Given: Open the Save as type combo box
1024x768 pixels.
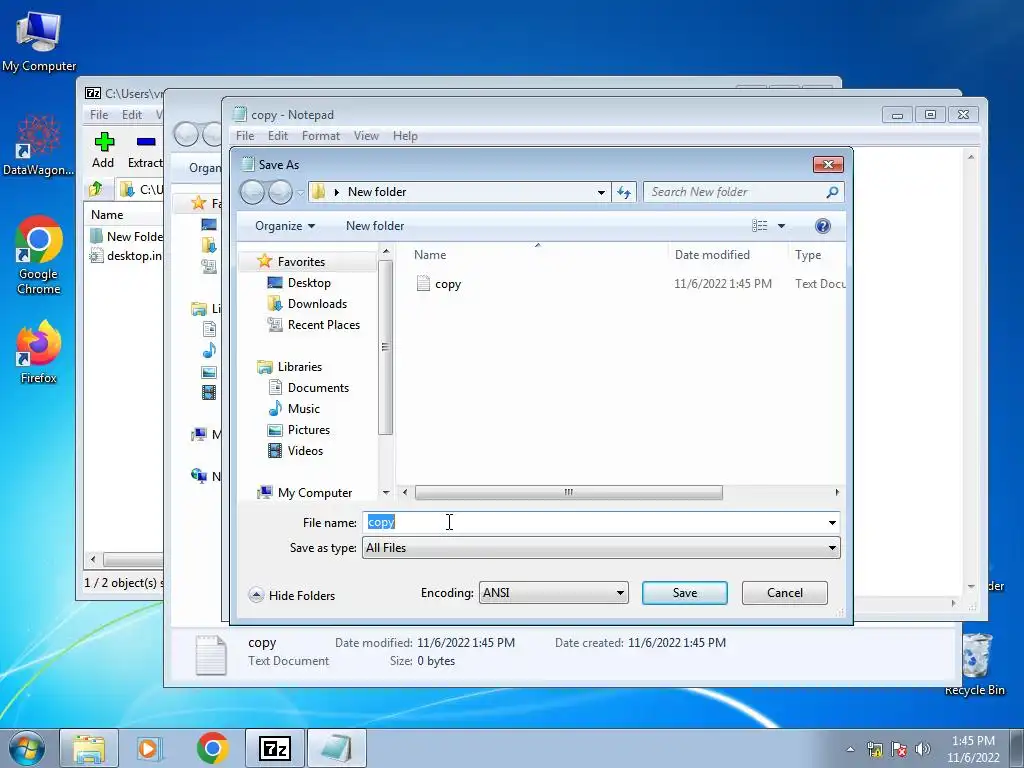Looking at the screenshot, I should 601,548.
